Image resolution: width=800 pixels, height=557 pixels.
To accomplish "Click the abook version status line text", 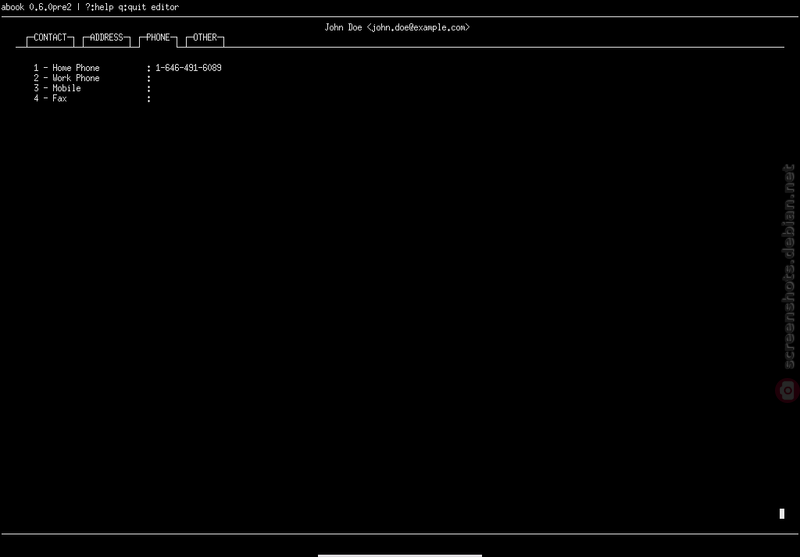I will click(90, 7).
